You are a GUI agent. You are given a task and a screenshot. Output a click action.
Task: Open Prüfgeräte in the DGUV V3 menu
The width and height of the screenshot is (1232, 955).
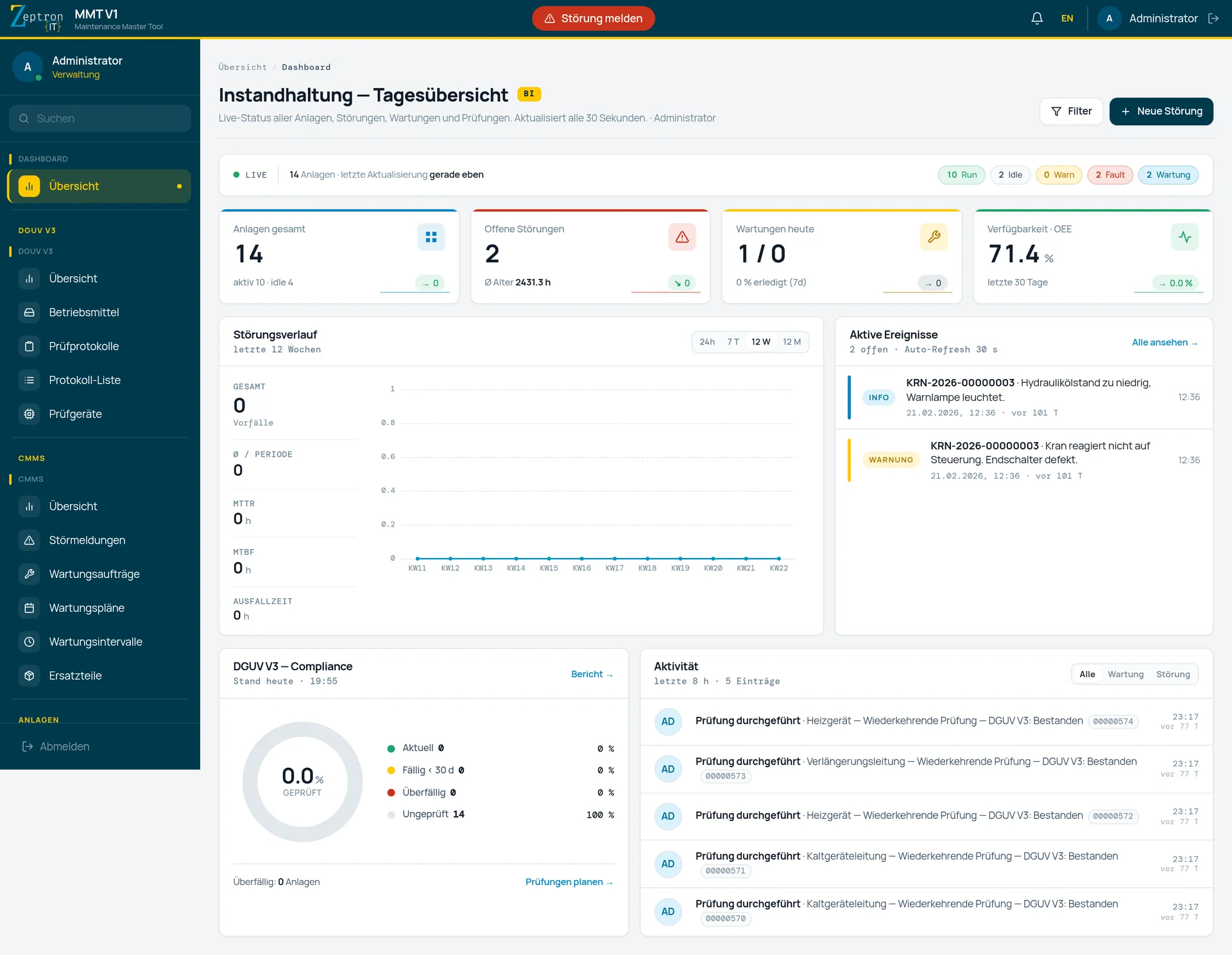[99, 414]
